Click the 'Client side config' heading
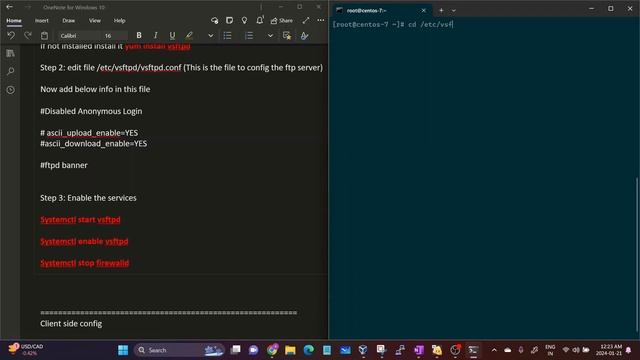Image resolution: width=640 pixels, height=360 pixels. click(x=71, y=324)
